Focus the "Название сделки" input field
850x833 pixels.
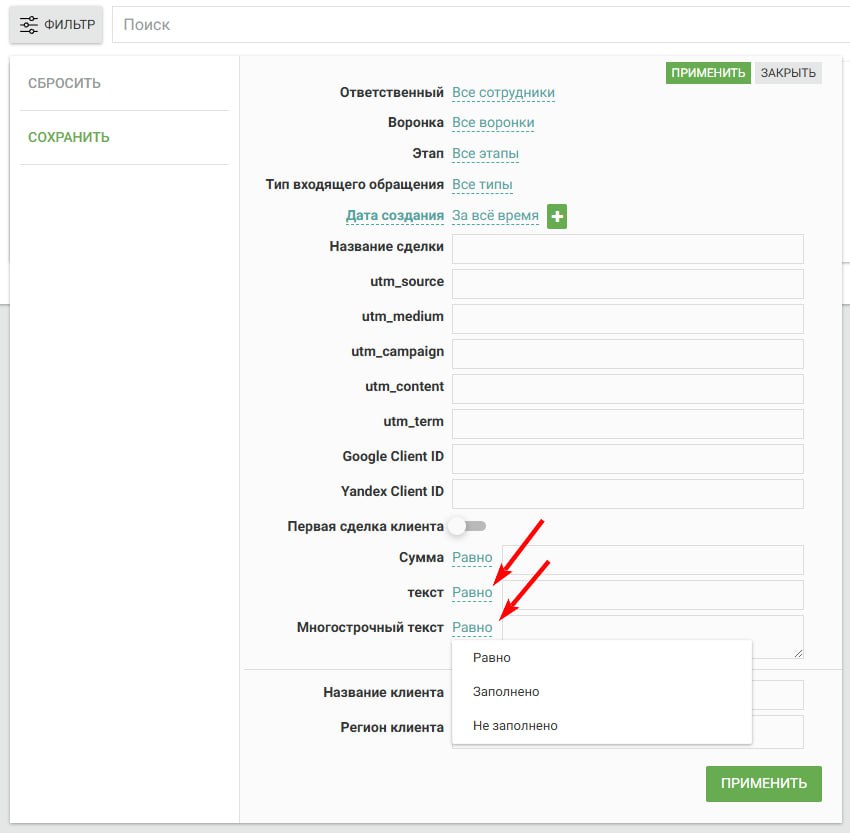[627, 249]
